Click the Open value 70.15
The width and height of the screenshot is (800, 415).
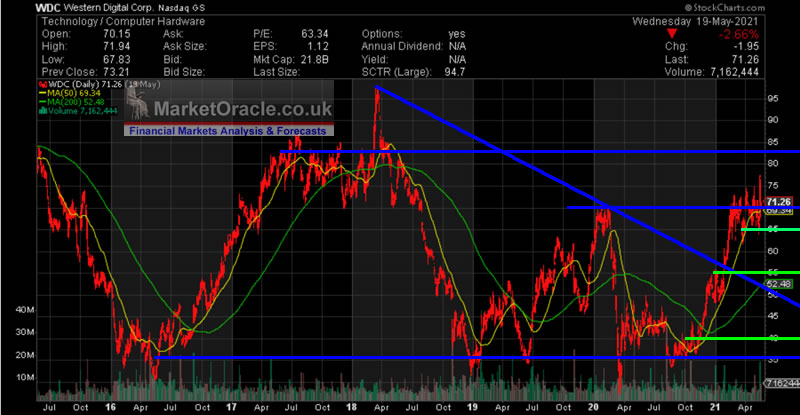(116, 34)
